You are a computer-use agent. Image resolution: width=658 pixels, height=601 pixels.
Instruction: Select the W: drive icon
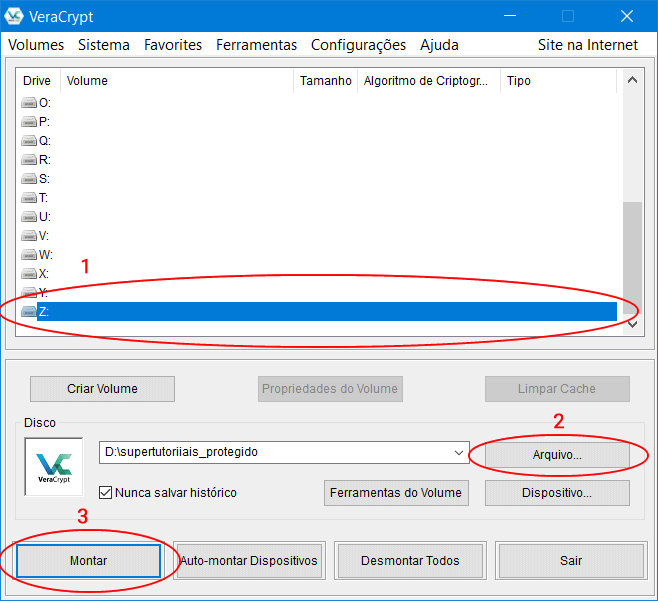pos(29,255)
